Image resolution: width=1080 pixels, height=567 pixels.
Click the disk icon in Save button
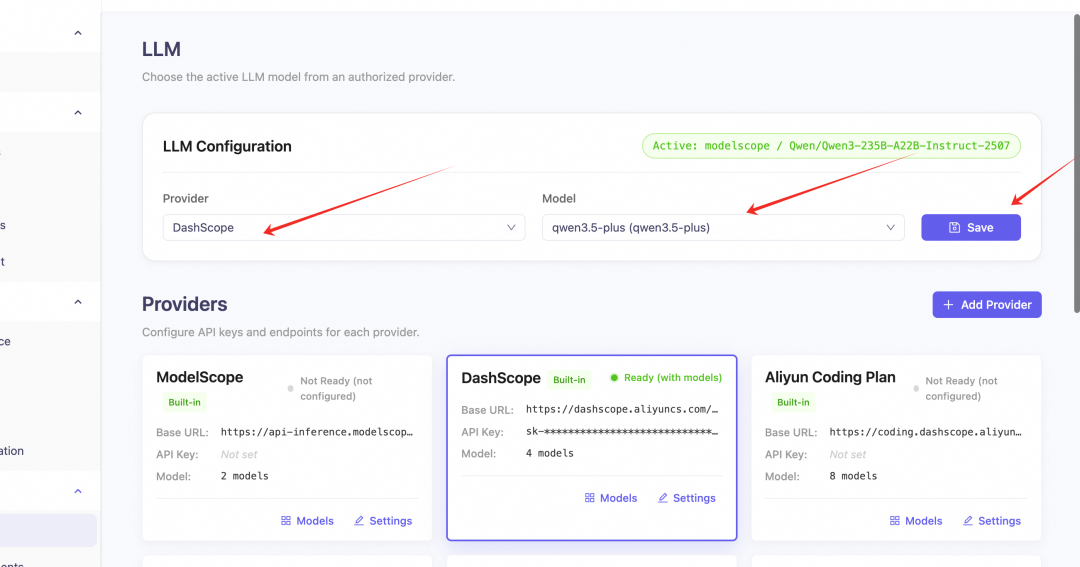(954, 227)
